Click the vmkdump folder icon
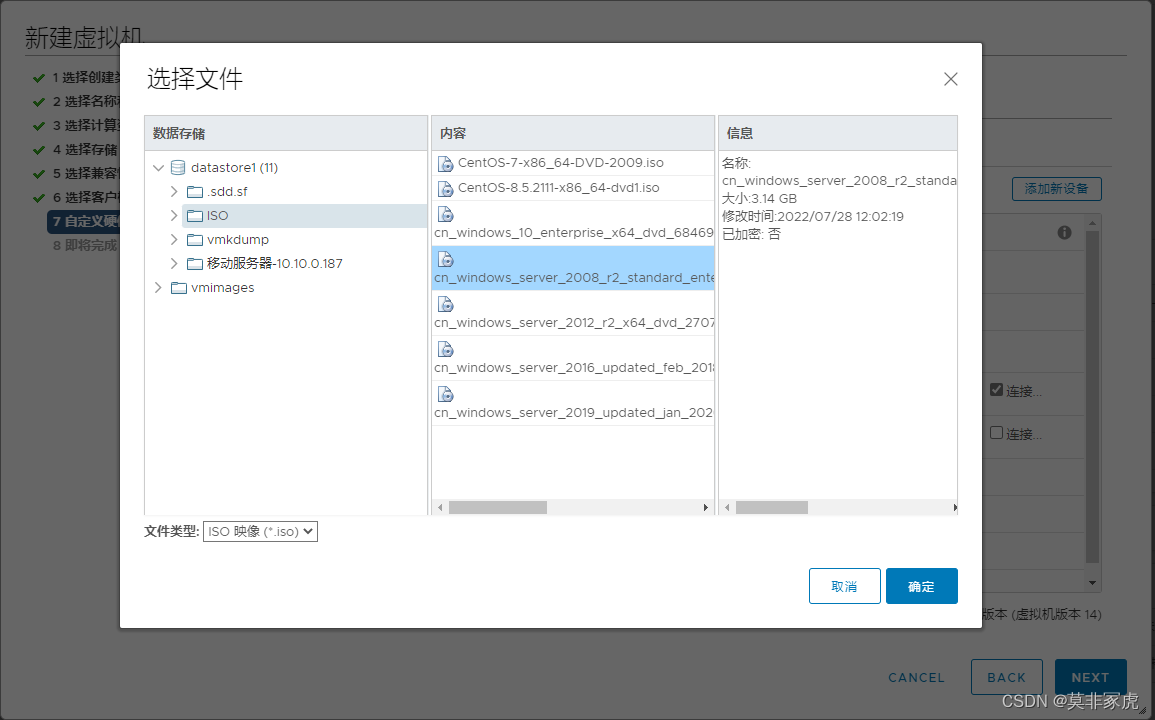 coord(195,240)
